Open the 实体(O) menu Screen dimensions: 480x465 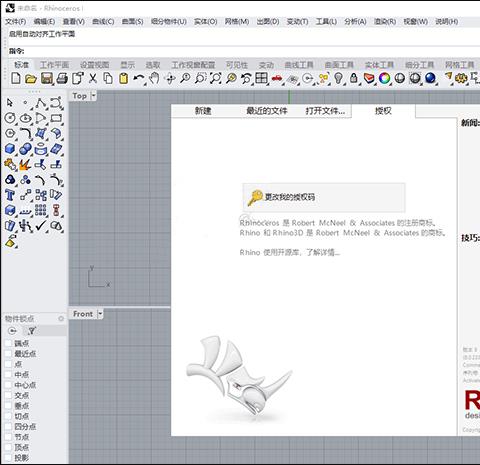tap(206, 22)
